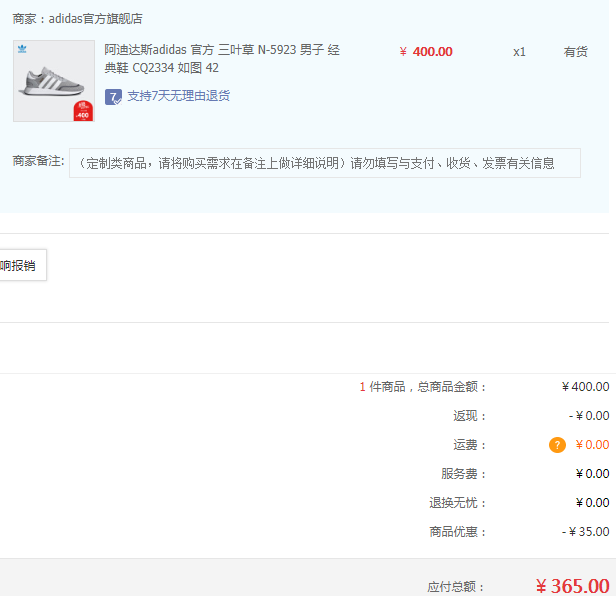Open 支持7天无理由退货 policy link
This screenshot has width=616, height=596.
(178, 96)
